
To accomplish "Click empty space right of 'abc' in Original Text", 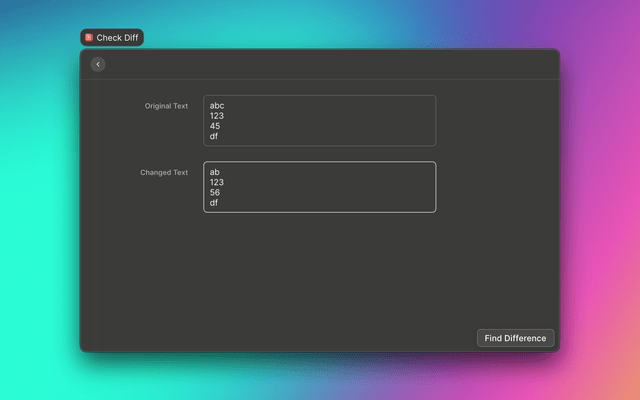I will 330,106.
